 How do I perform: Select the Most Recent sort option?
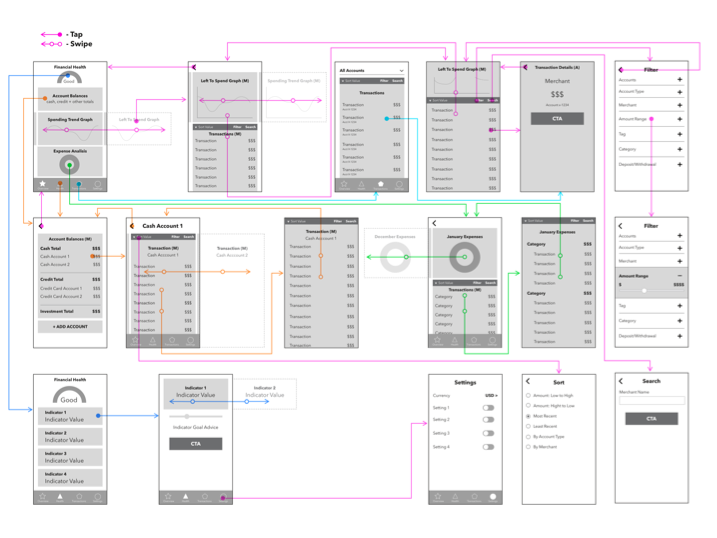(x=528, y=415)
